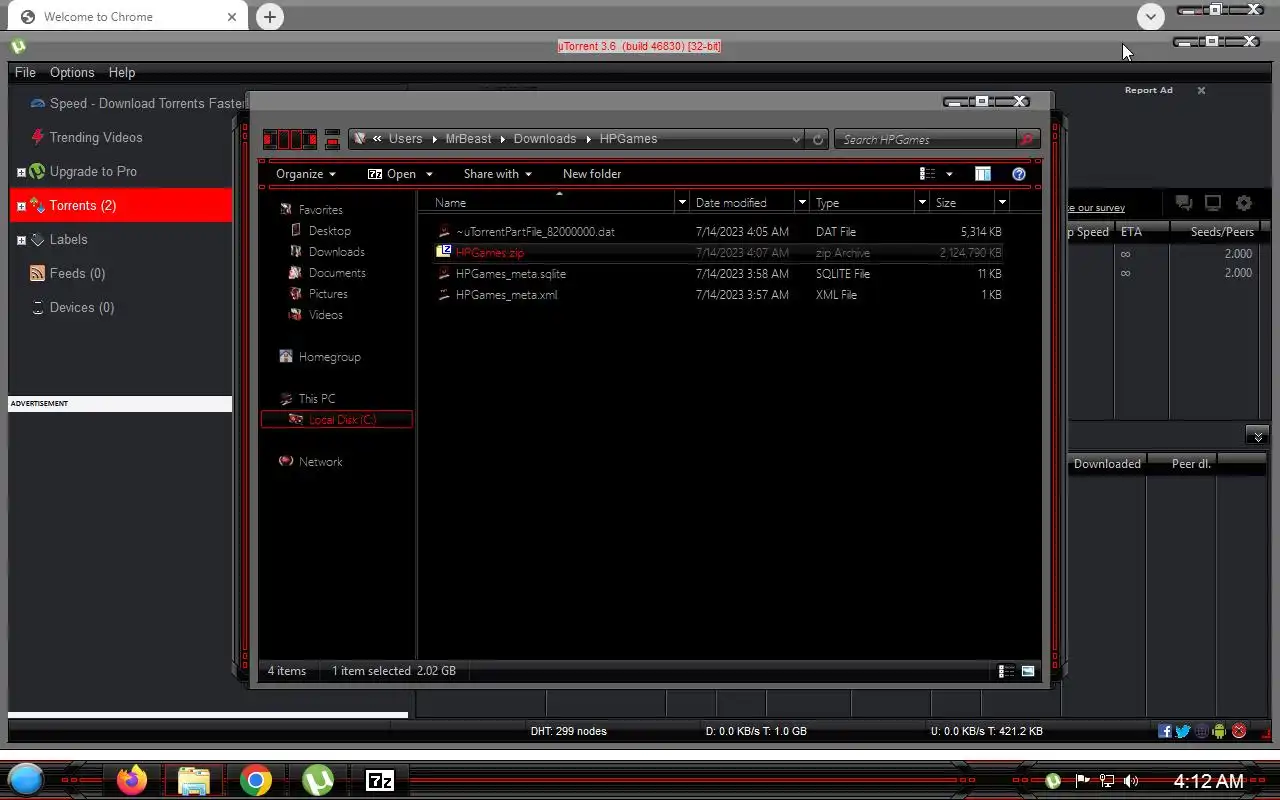Open address bar history dropdown

(x=796, y=139)
